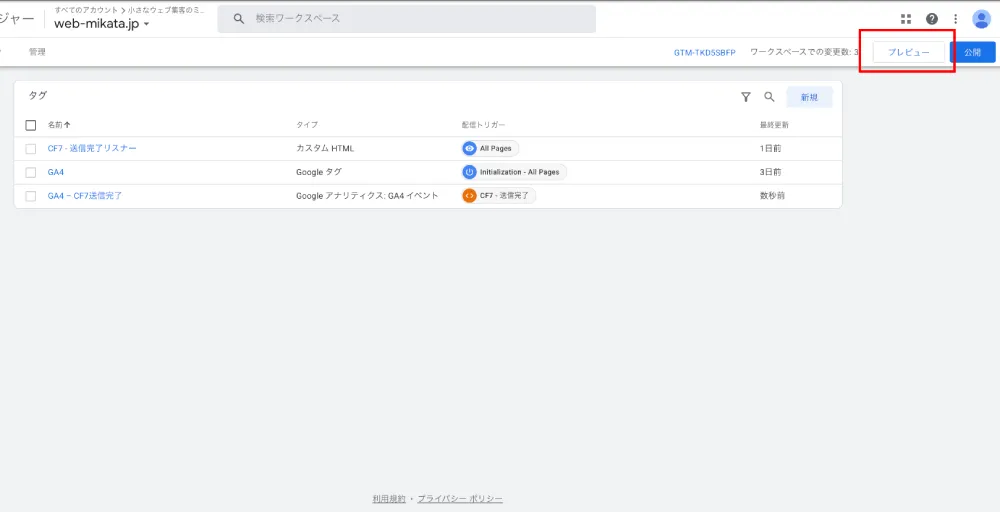Focus the 検索ワークスペース search field
The width and height of the screenshot is (1000, 512).
pyautogui.click(x=407, y=19)
